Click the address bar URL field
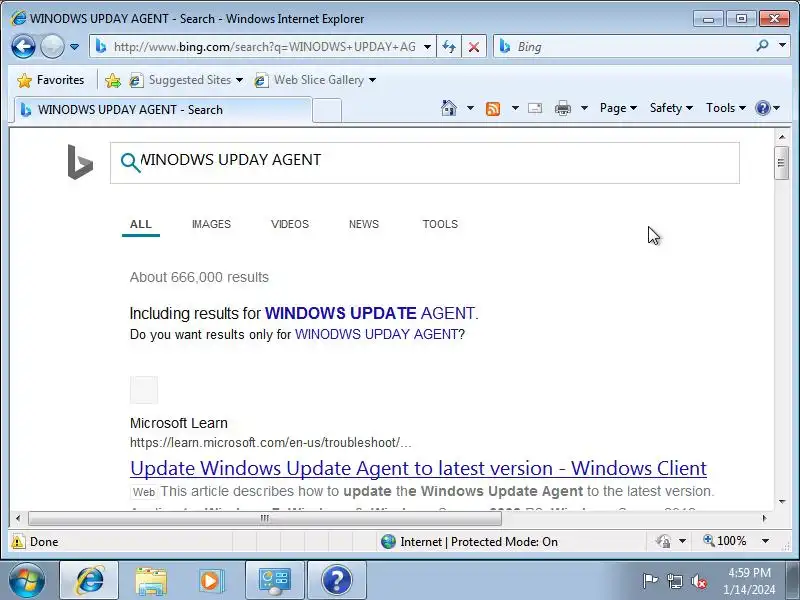 pyautogui.click(x=264, y=47)
